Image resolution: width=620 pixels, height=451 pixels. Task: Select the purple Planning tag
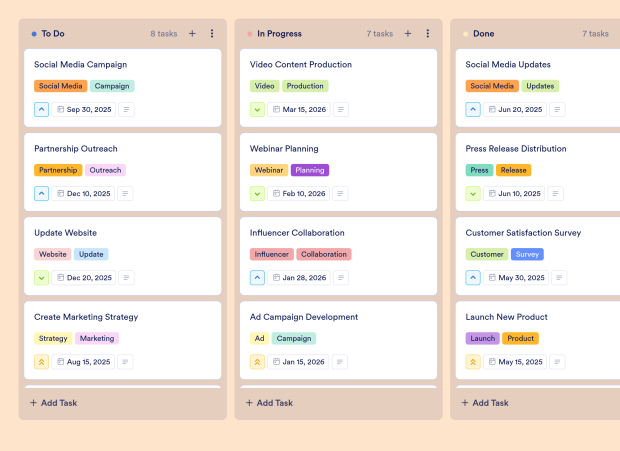tap(310, 170)
